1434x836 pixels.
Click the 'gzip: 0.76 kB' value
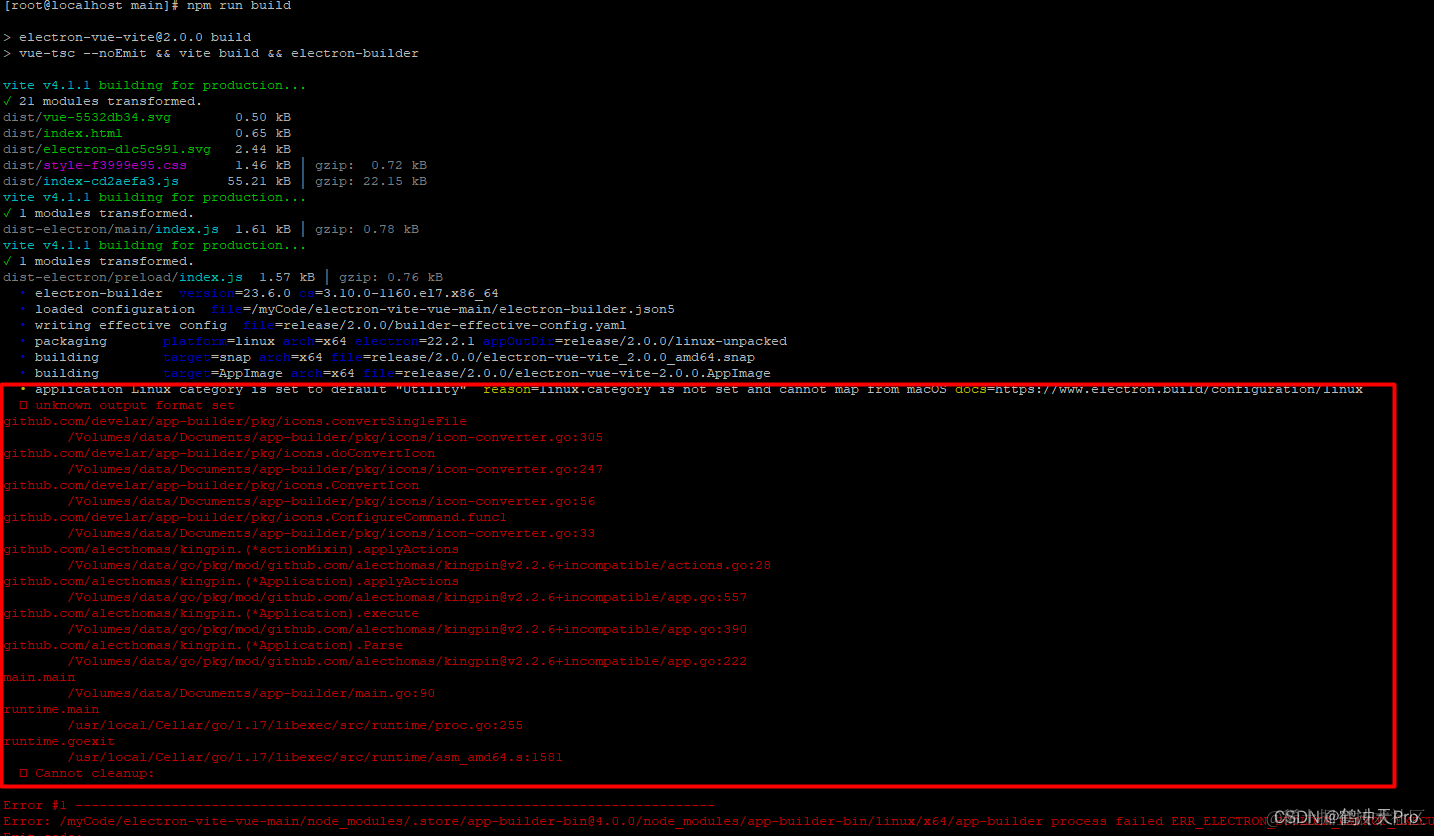391,277
